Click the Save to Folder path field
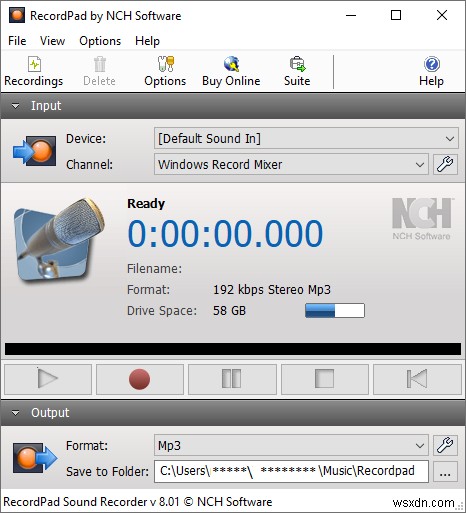The height and width of the screenshot is (513, 466). [291, 471]
